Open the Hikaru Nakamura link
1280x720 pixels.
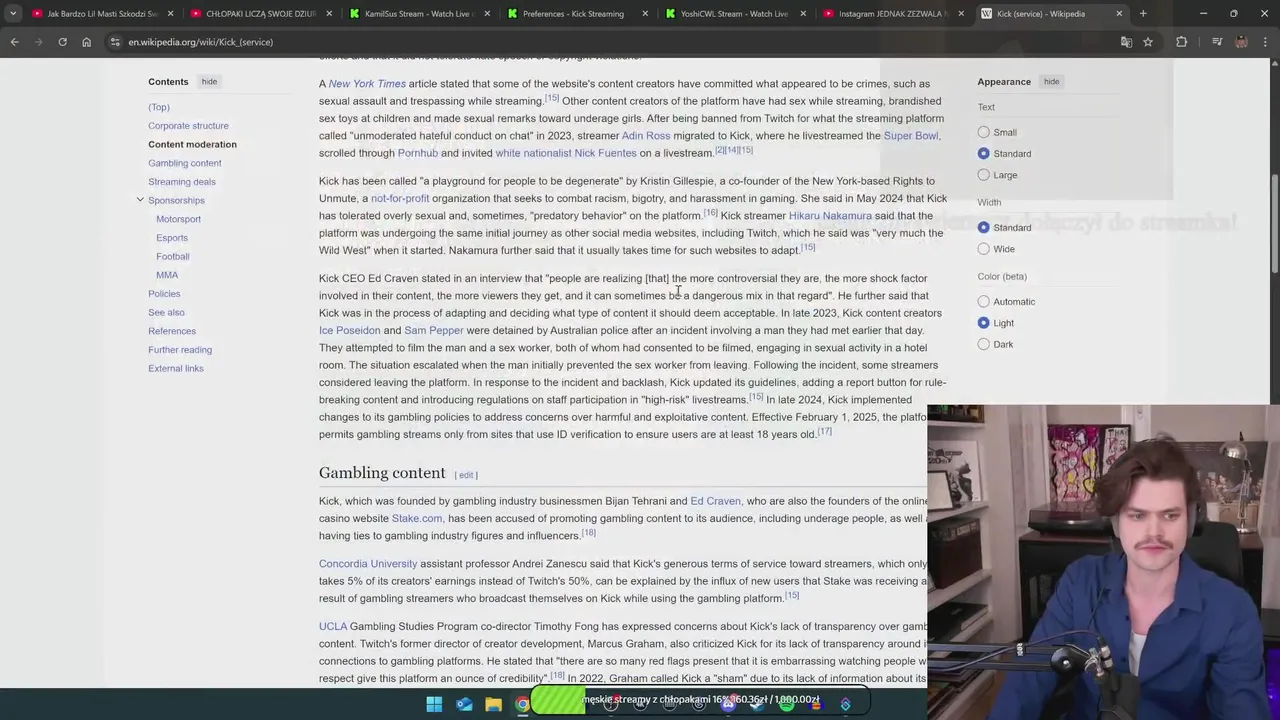pyautogui.click(x=830, y=215)
